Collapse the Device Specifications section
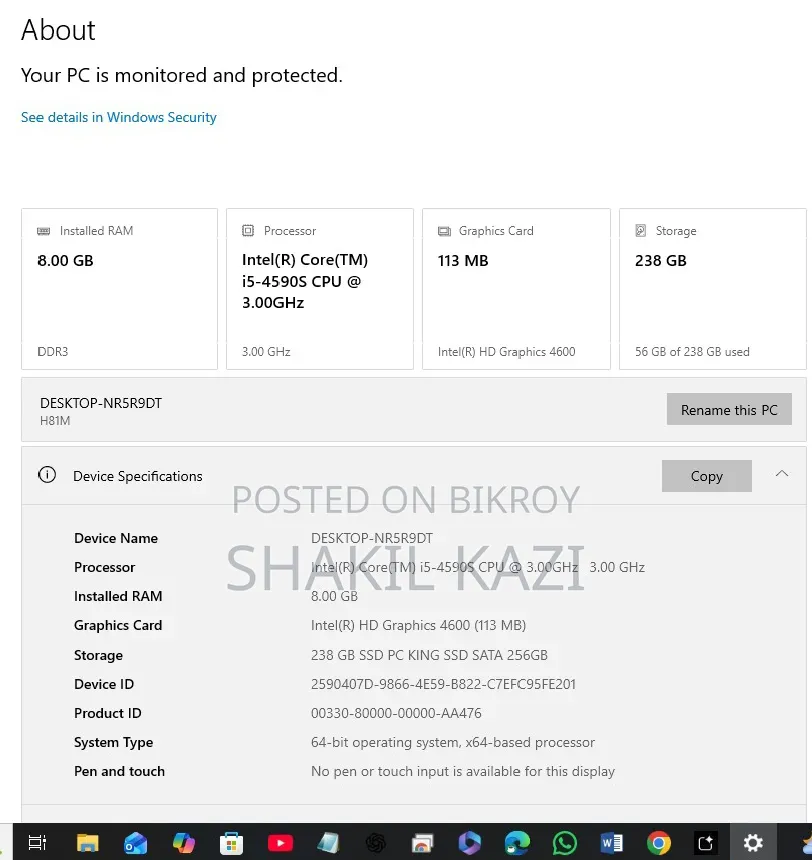The width and height of the screenshot is (812, 860). [x=782, y=474]
